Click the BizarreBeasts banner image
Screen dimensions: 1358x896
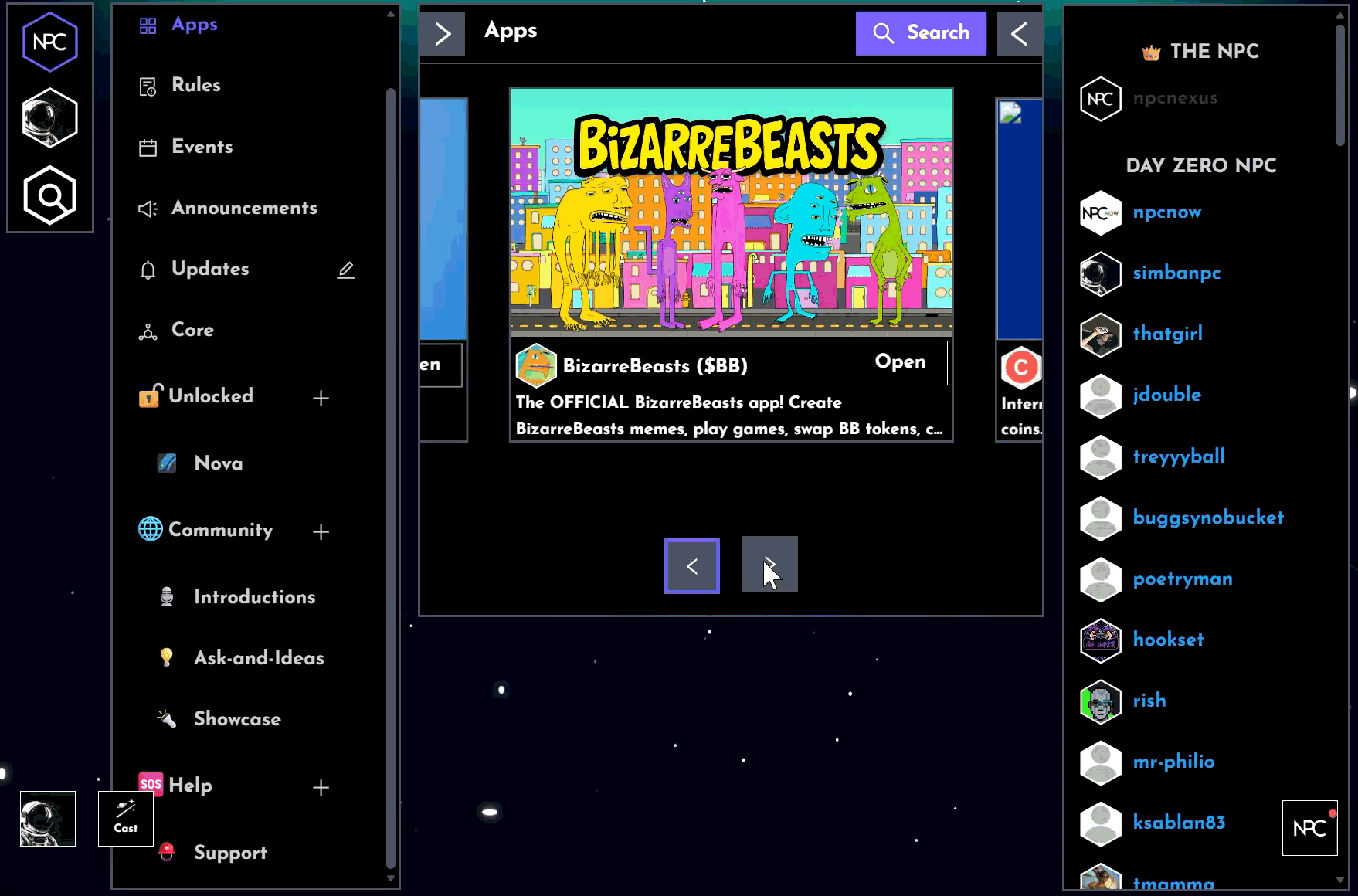pyautogui.click(x=732, y=212)
